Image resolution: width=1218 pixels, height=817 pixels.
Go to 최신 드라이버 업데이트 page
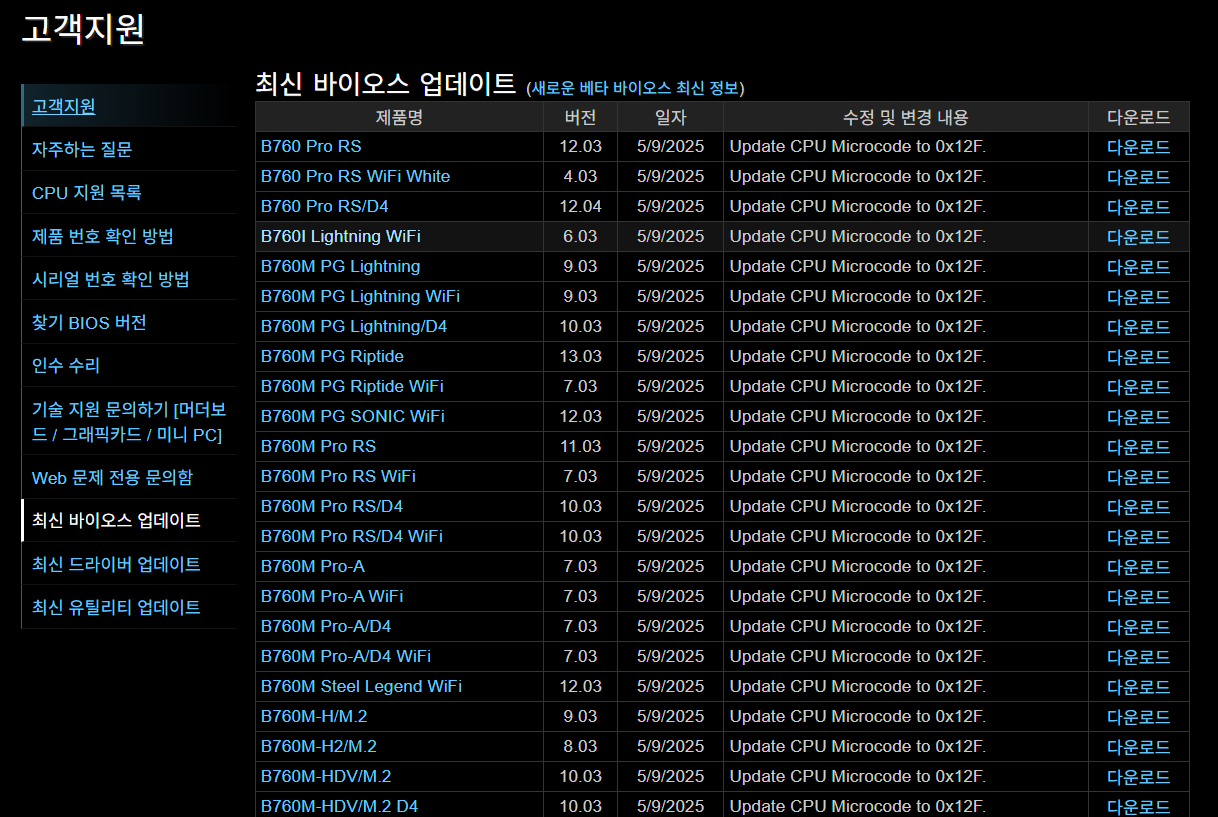point(116,564)
